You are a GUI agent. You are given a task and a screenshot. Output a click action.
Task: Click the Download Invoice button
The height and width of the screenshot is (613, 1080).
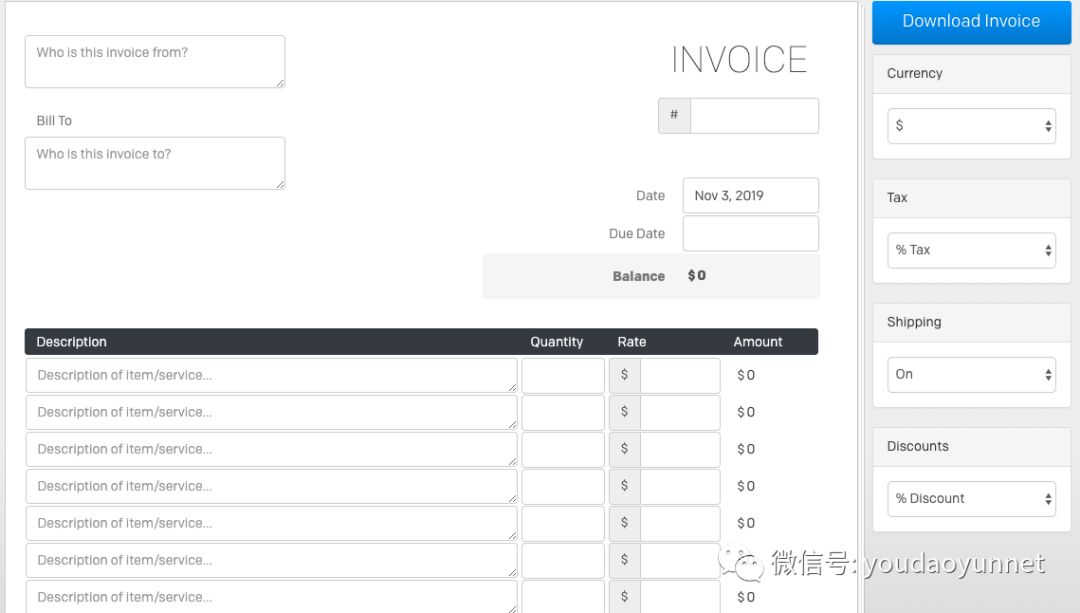click(970, 22)
